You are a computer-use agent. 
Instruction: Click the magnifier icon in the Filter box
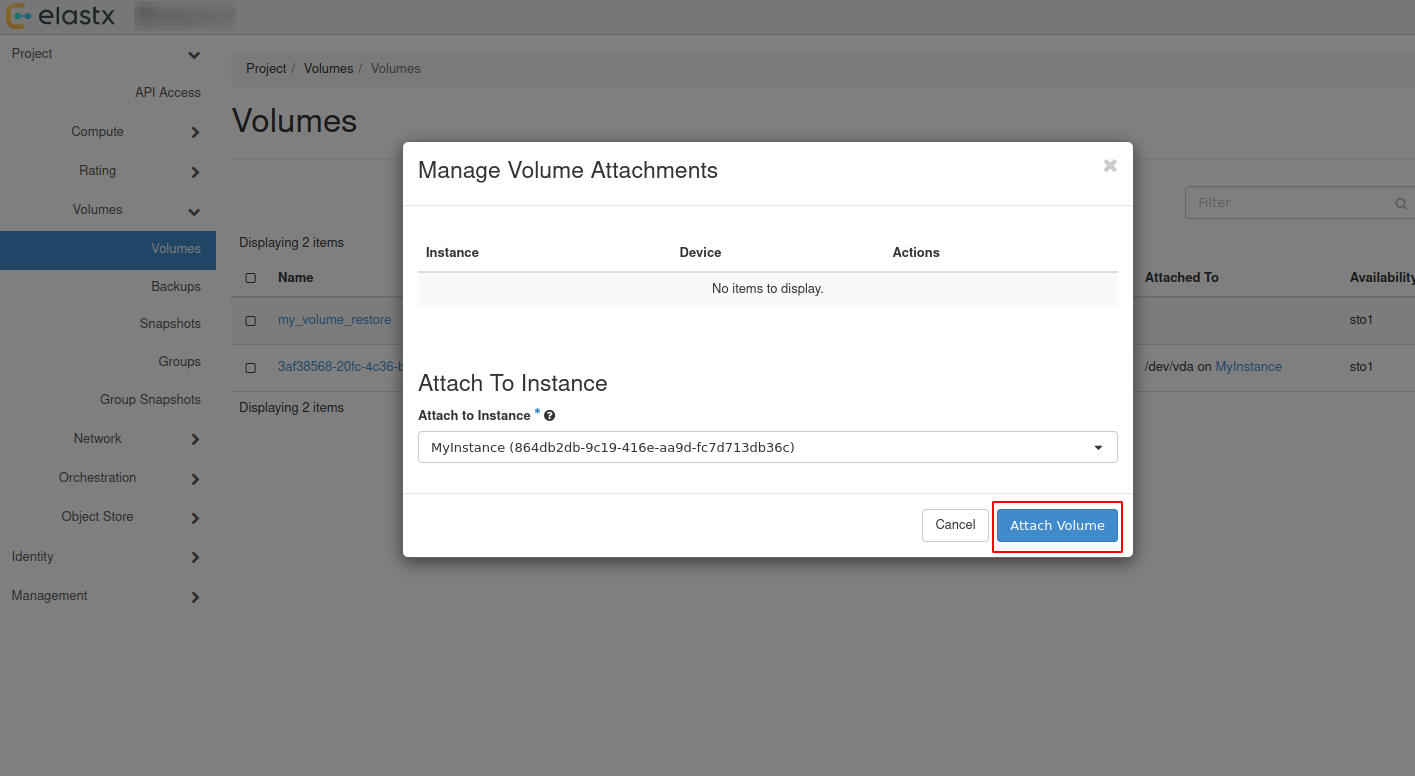coord(1399,202)
